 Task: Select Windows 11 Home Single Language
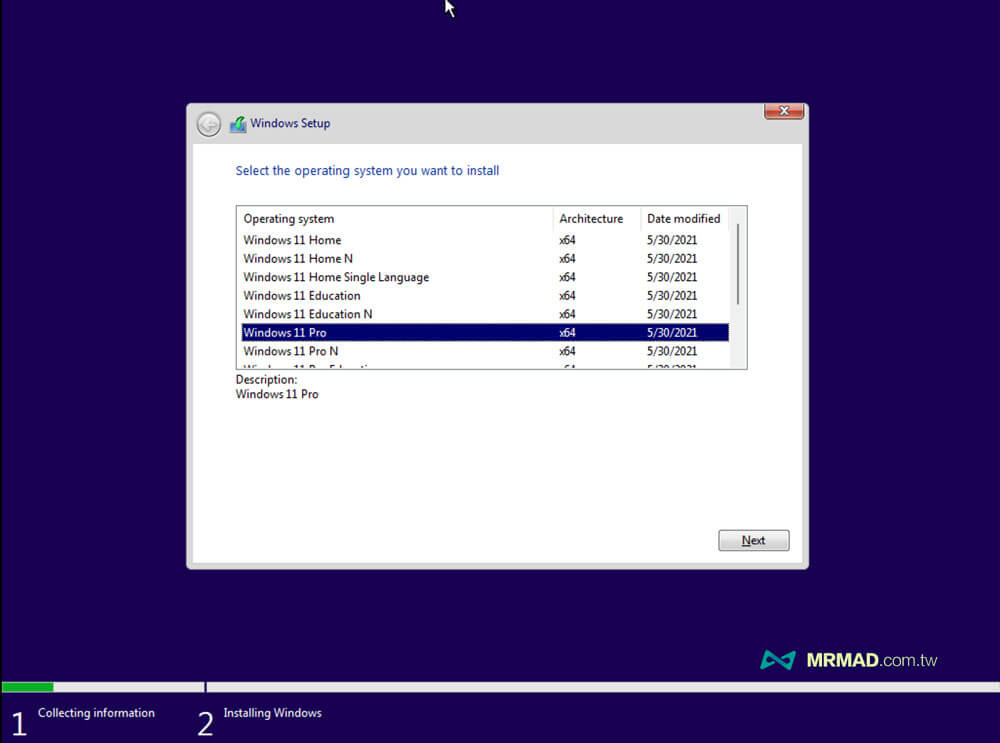485,277
